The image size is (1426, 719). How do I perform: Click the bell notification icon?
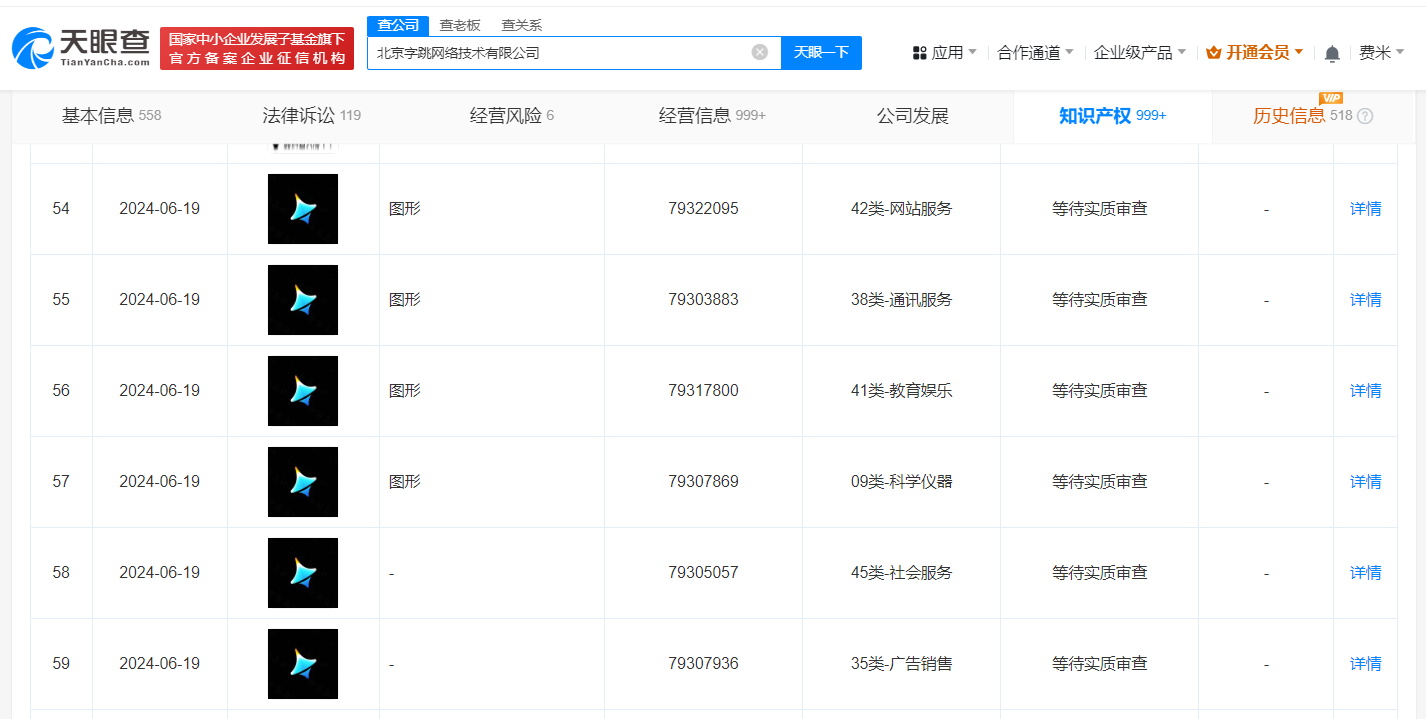click(1332, 52)
